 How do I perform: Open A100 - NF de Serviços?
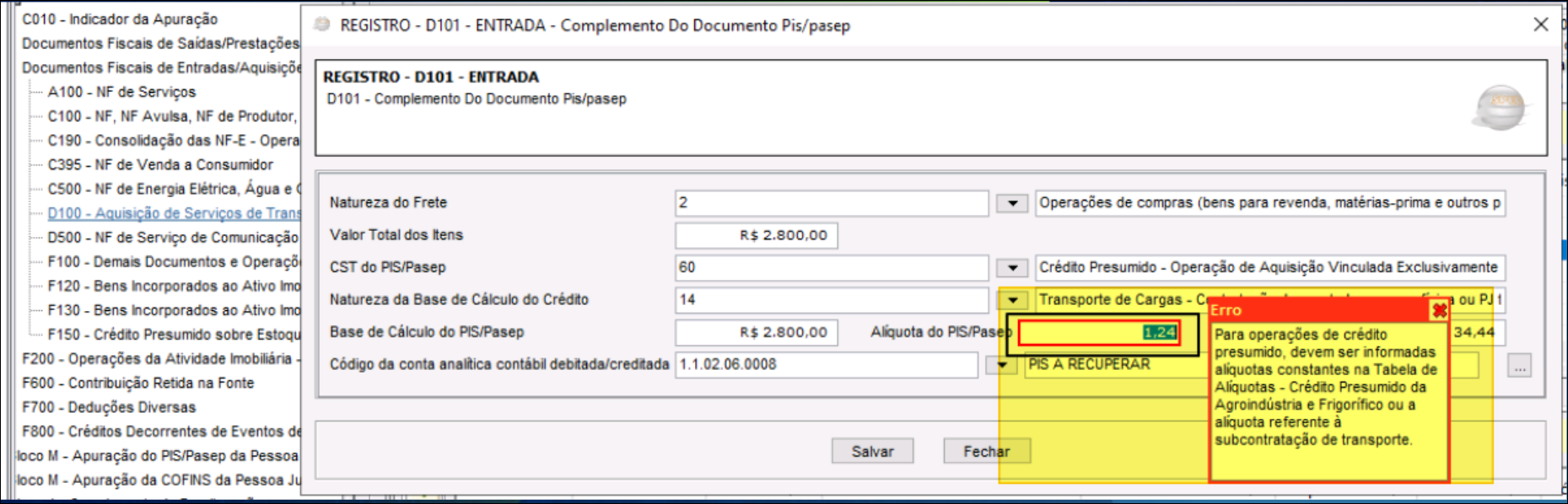click(121, 93)
